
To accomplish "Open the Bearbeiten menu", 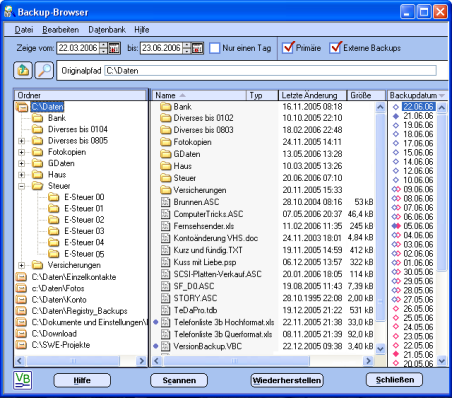I will [x=60, y=30].
